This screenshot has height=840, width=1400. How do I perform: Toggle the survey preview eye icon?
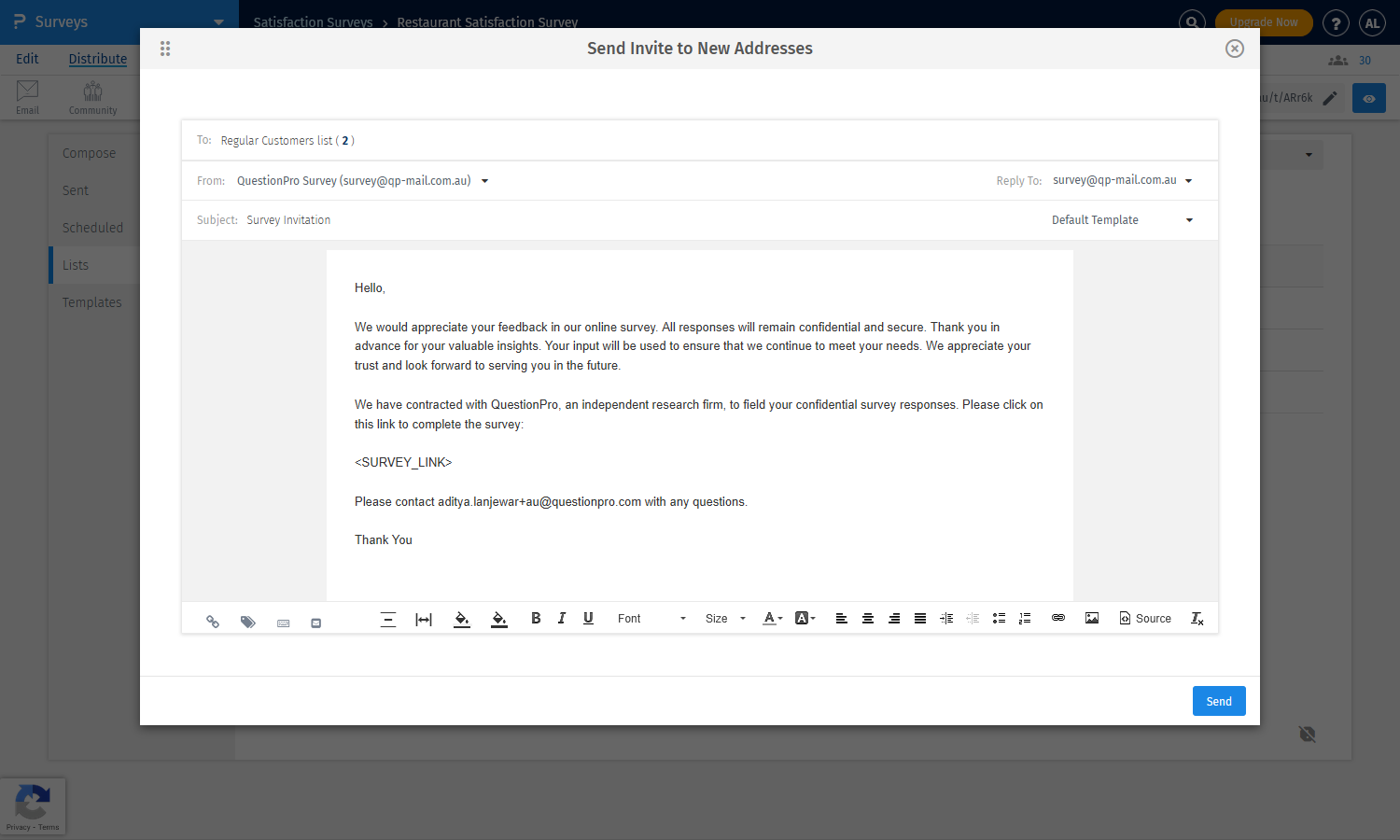[x=1368, y=97]
